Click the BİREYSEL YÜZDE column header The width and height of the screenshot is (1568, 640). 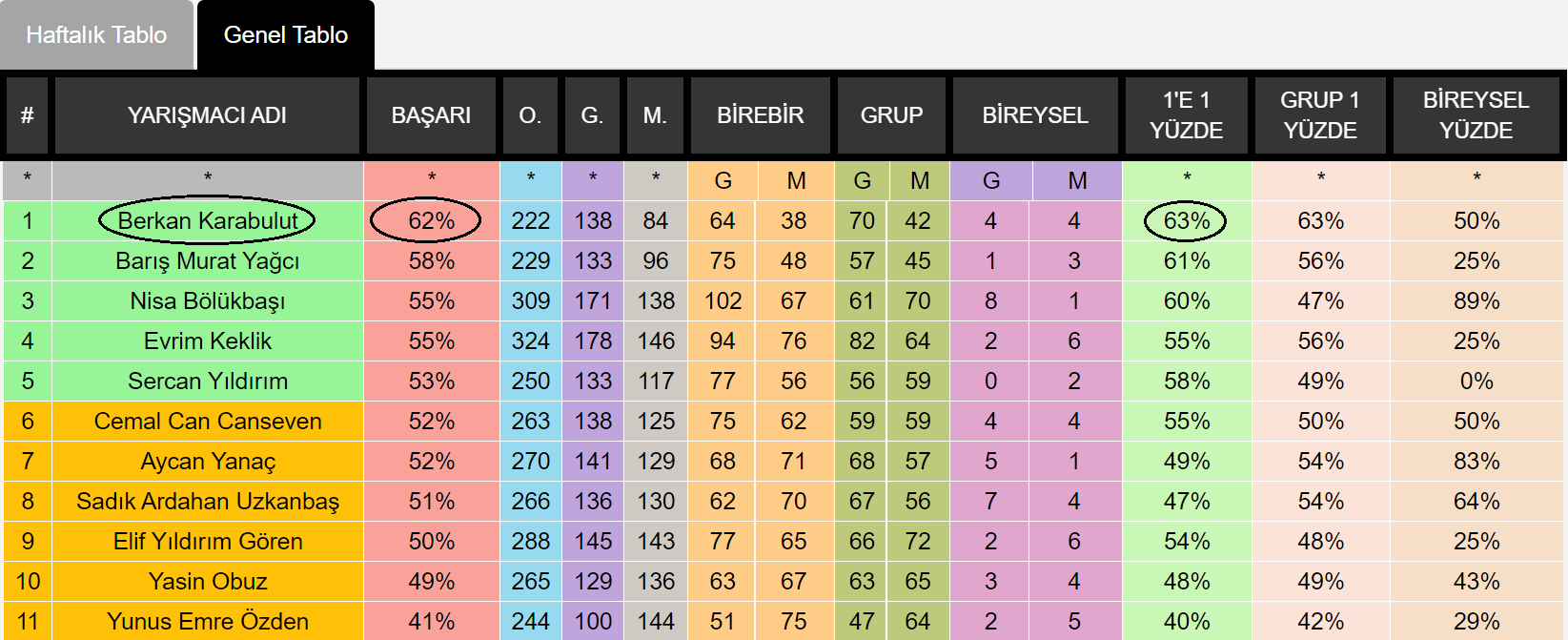(x=1476, y=115)
